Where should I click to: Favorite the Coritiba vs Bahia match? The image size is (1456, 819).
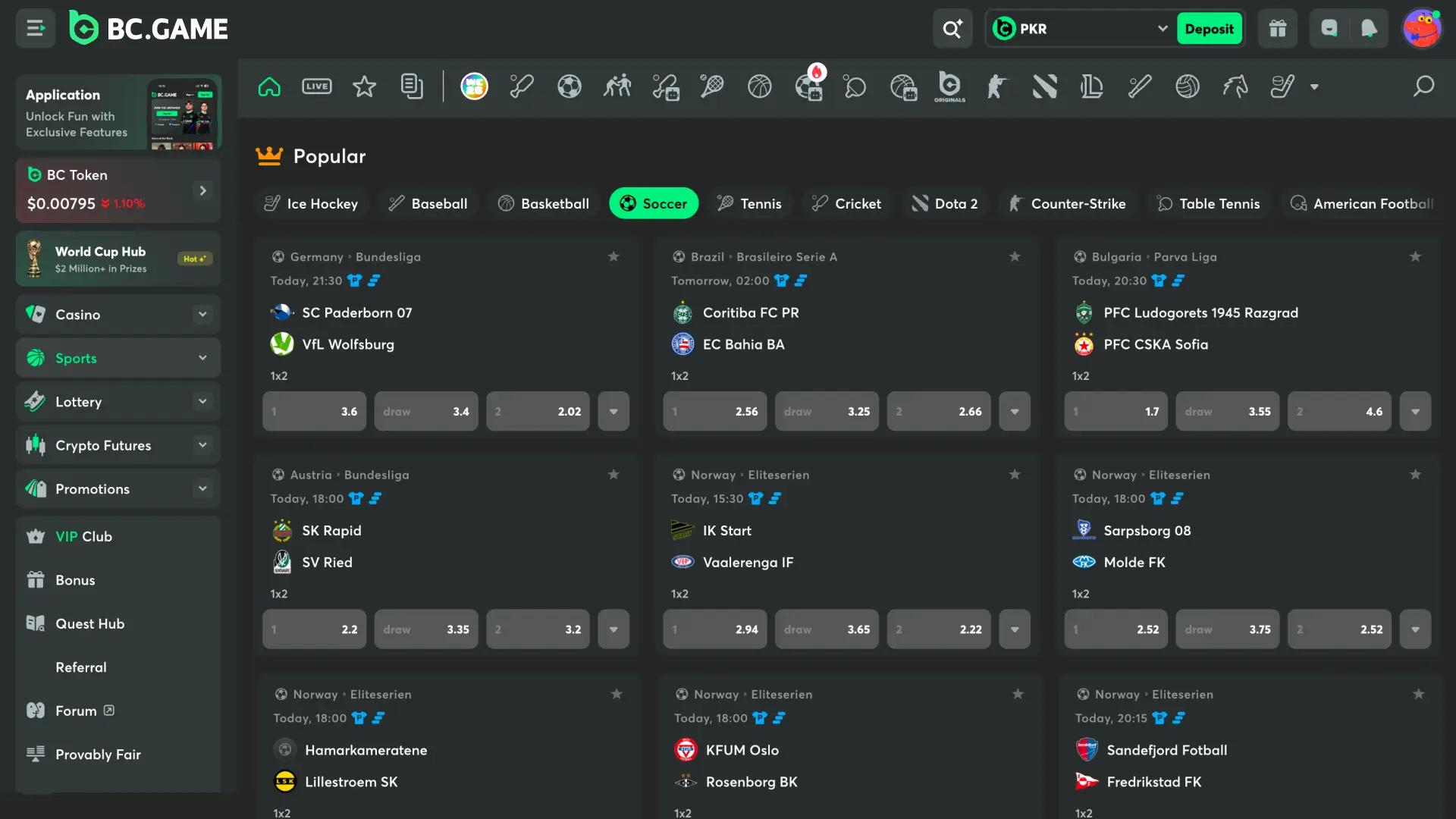click(x=1015, y=256)
